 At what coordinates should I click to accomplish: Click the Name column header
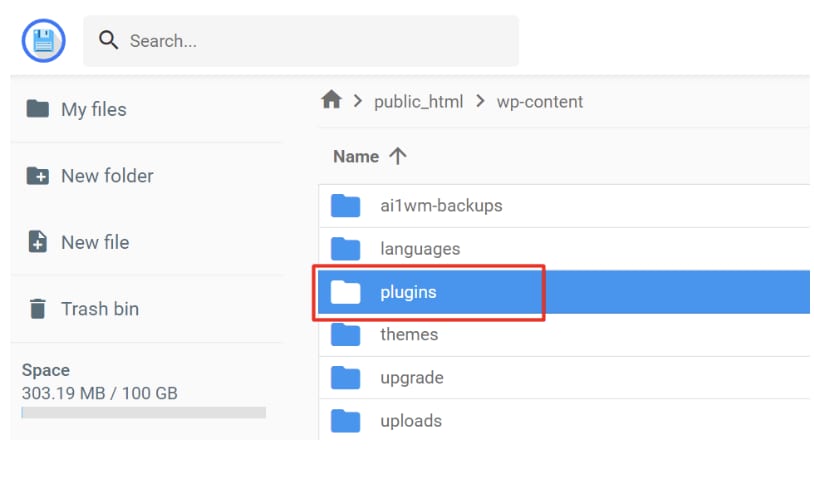coord(356,156)
